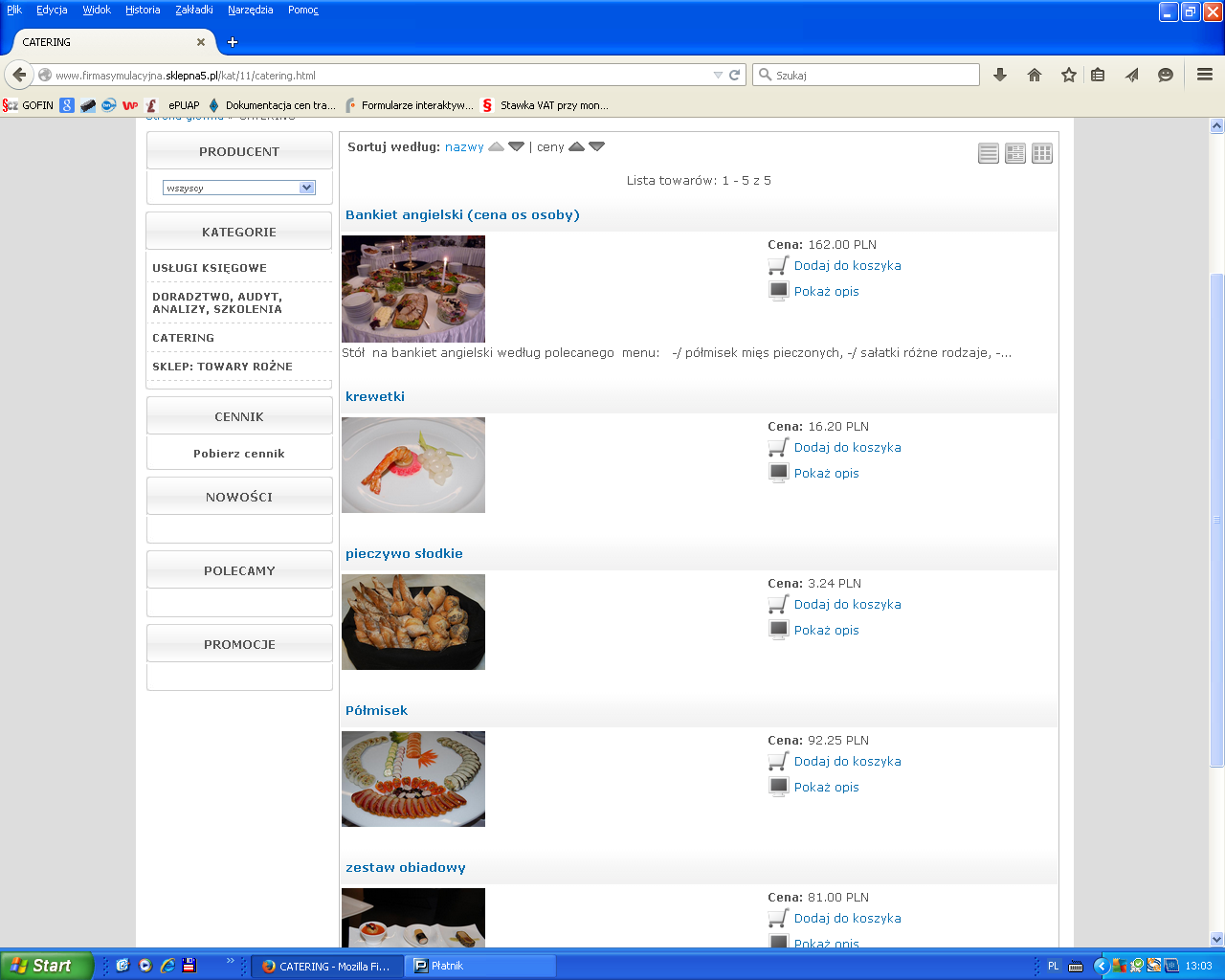Add Półmisek to cart via Dodaj do koszyka

tap(848, 761)
